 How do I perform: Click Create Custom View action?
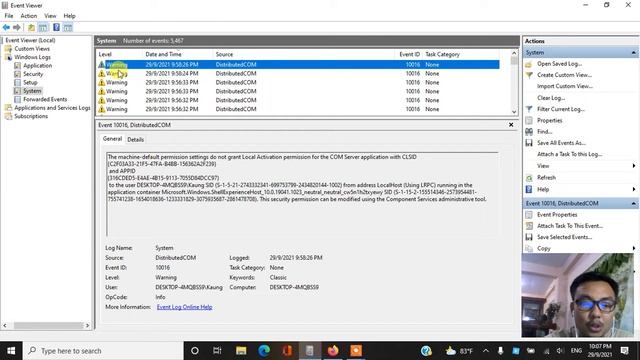564,75
